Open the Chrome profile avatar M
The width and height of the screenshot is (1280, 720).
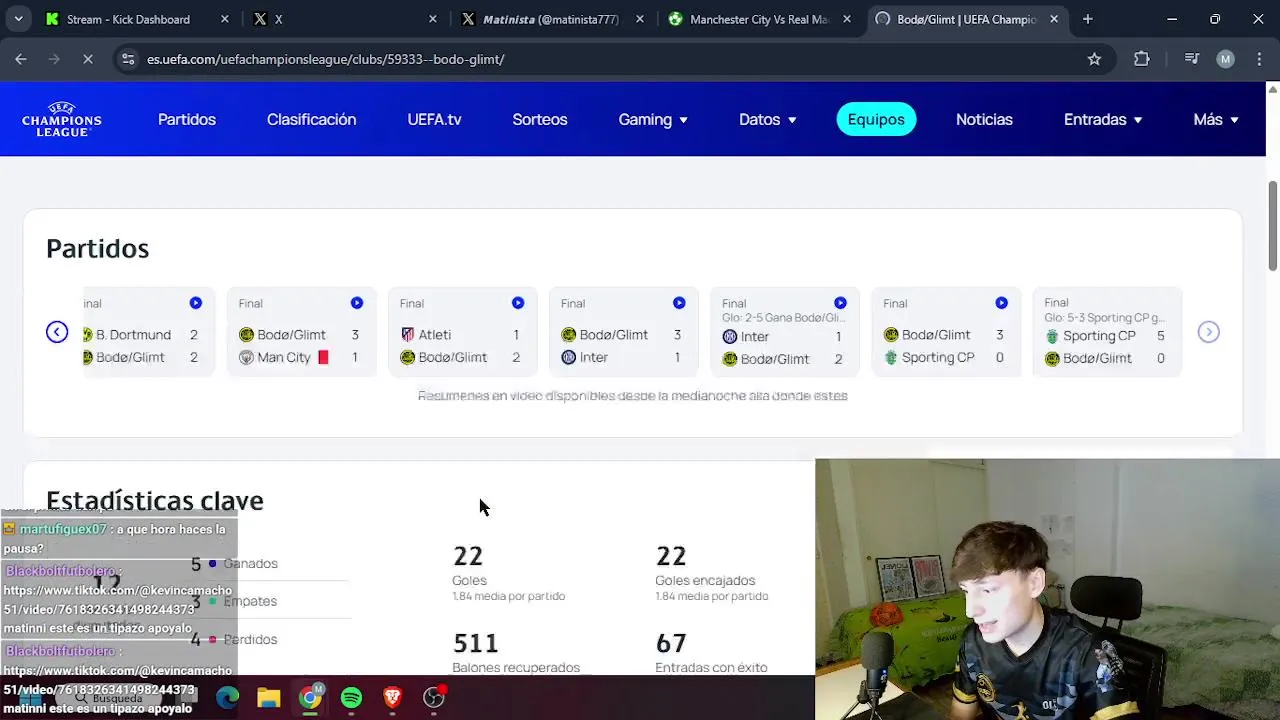(x=1225, y=59)
